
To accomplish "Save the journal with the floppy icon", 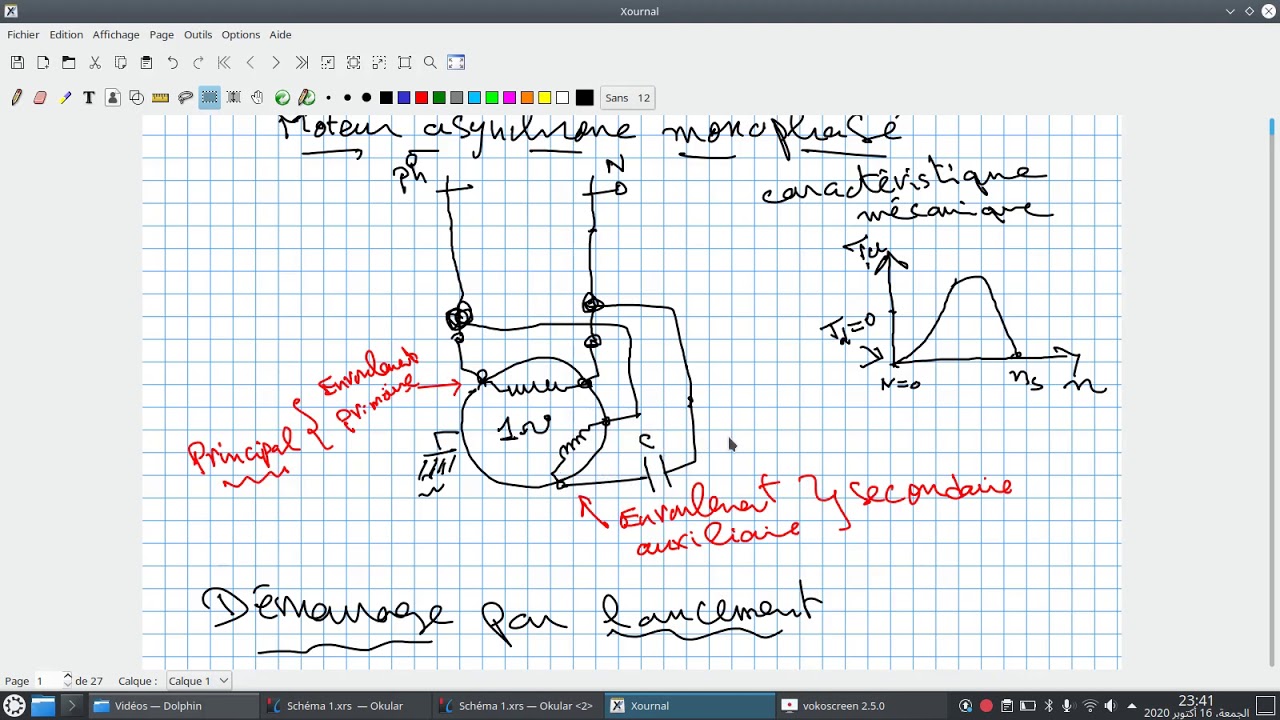I will pos(17,63).
